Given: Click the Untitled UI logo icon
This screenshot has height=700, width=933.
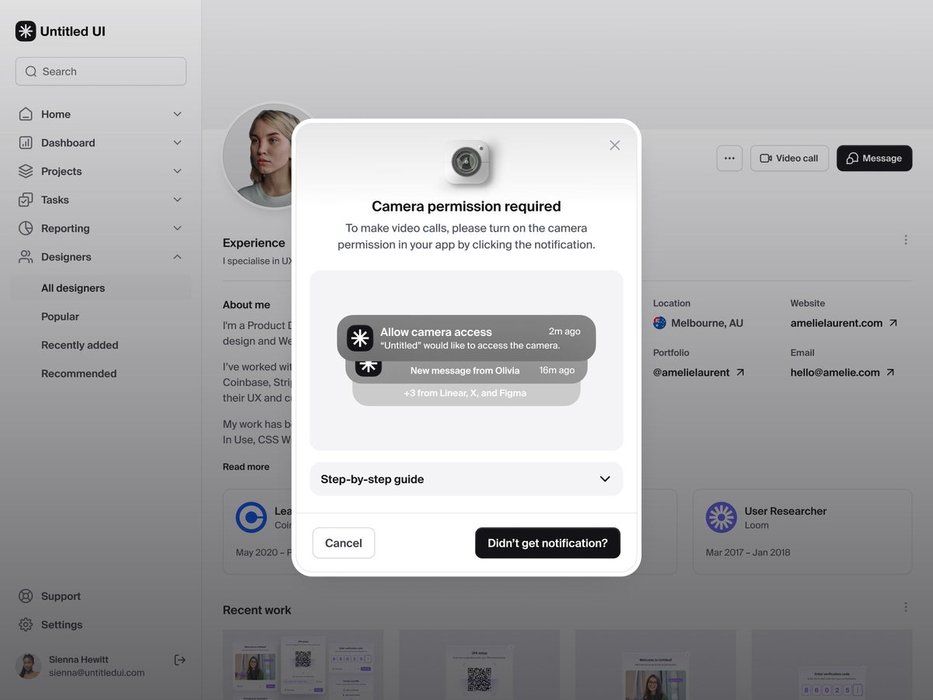Looking at the screenshot, I should [26, 31].
